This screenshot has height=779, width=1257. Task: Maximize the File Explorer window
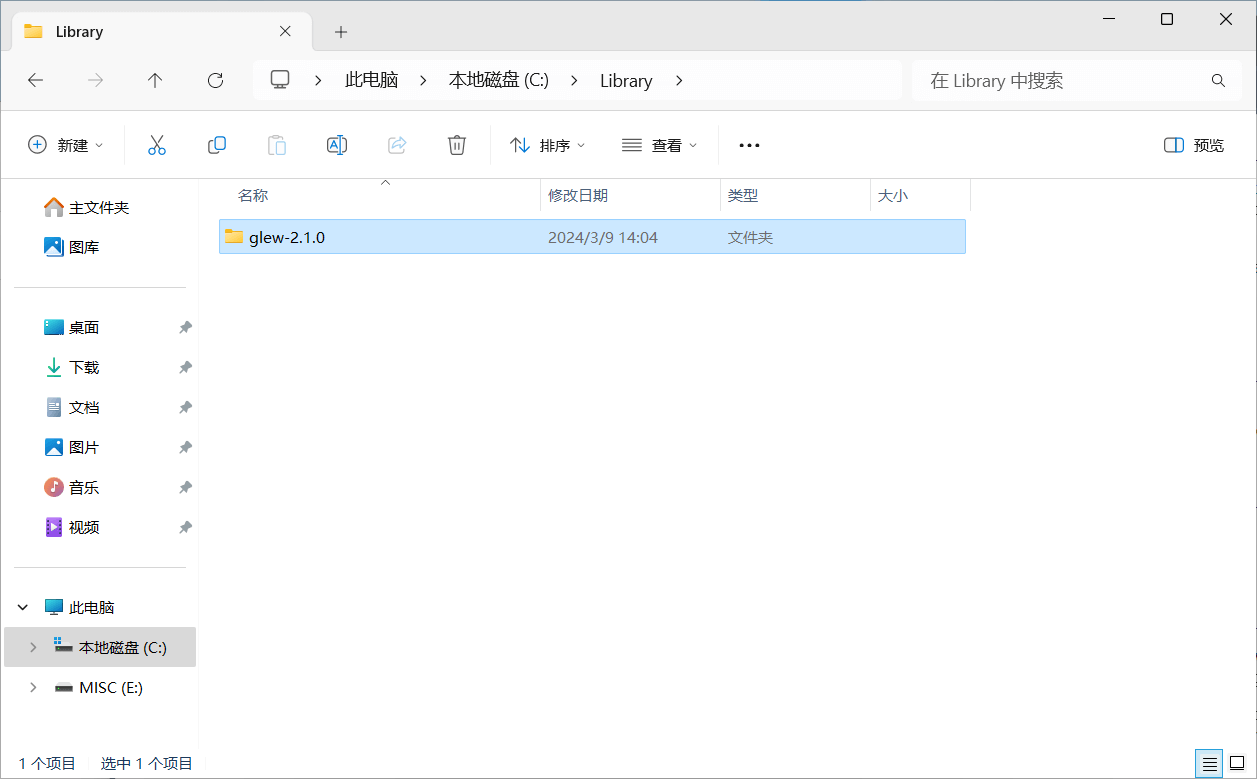(x=1167, y=19)
